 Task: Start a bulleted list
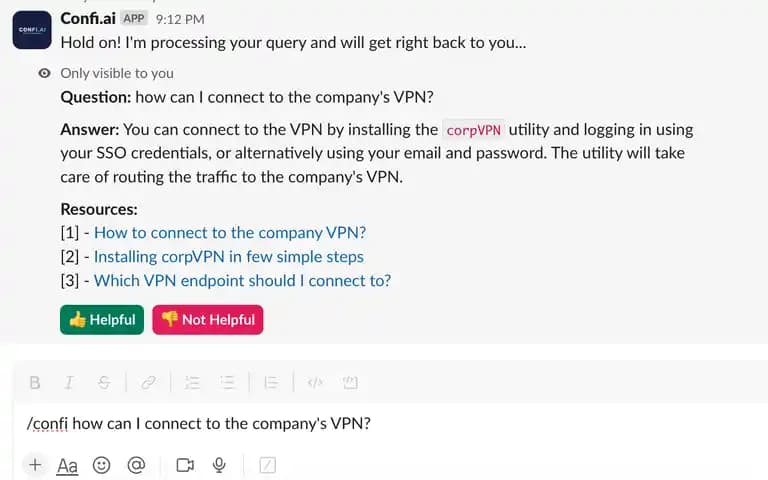pyautogui.click(x=227, y=383)
